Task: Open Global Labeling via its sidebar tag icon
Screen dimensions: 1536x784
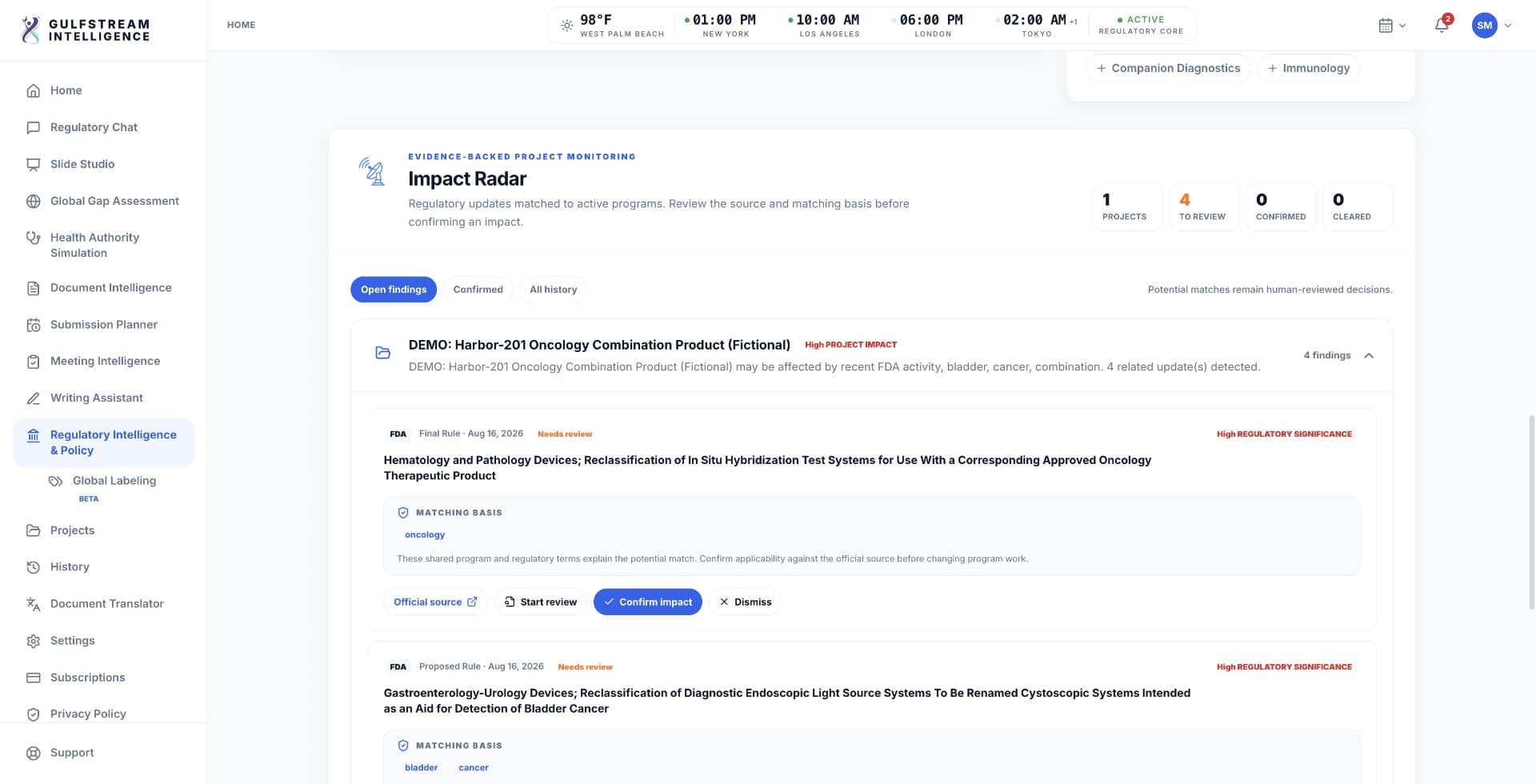Action: tap(55, 481)
